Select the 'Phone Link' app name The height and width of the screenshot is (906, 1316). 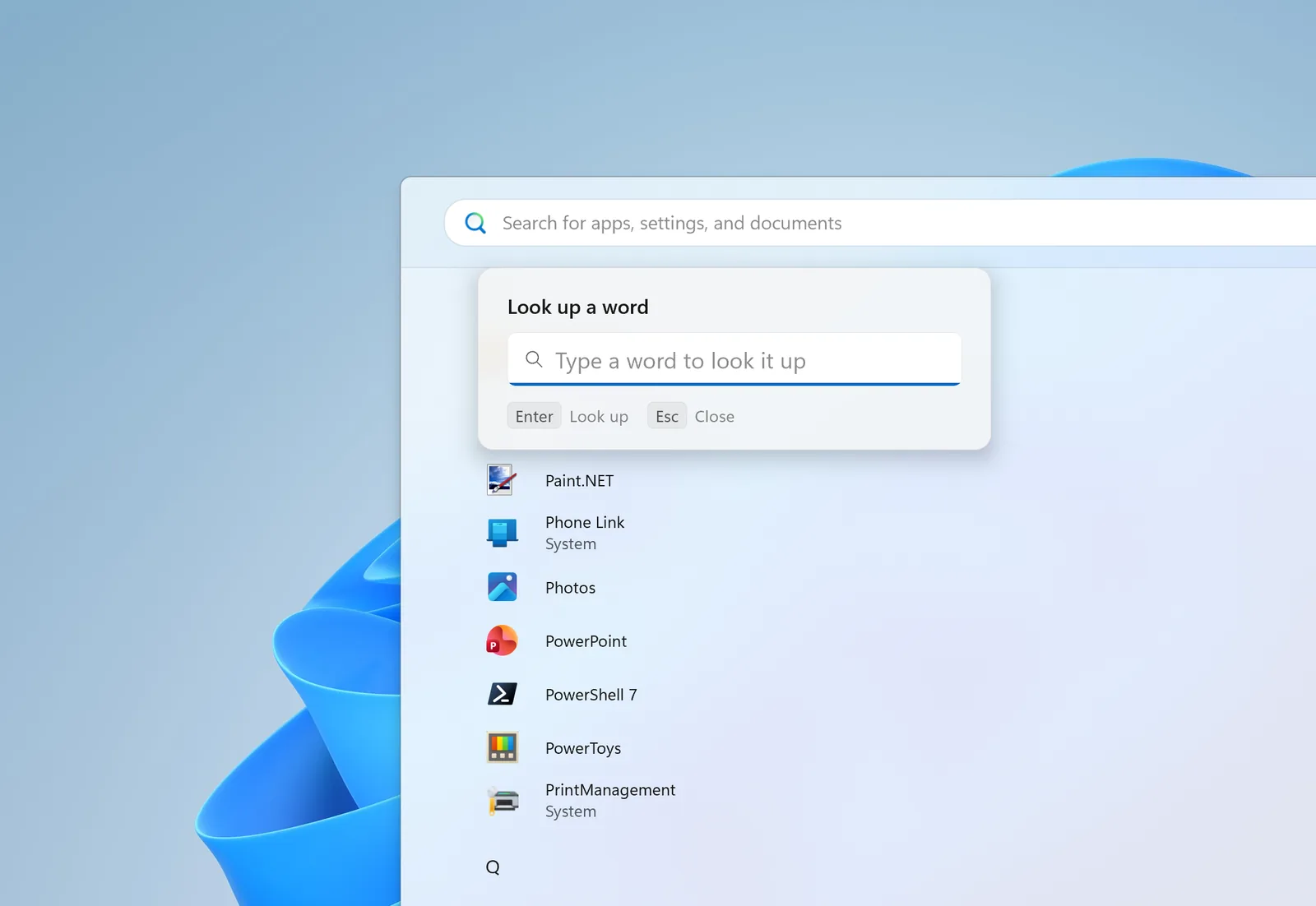[585, 522]
